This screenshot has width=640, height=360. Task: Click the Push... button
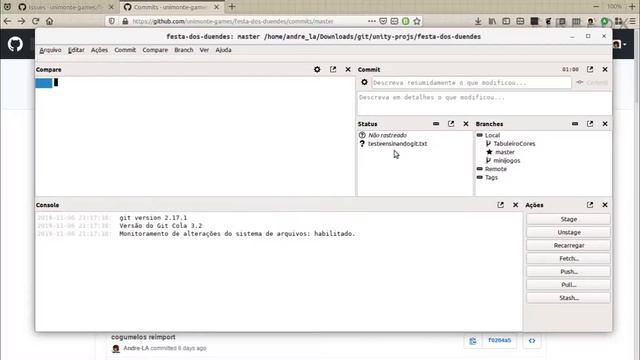pyautogui.click(x=569, y=271)
